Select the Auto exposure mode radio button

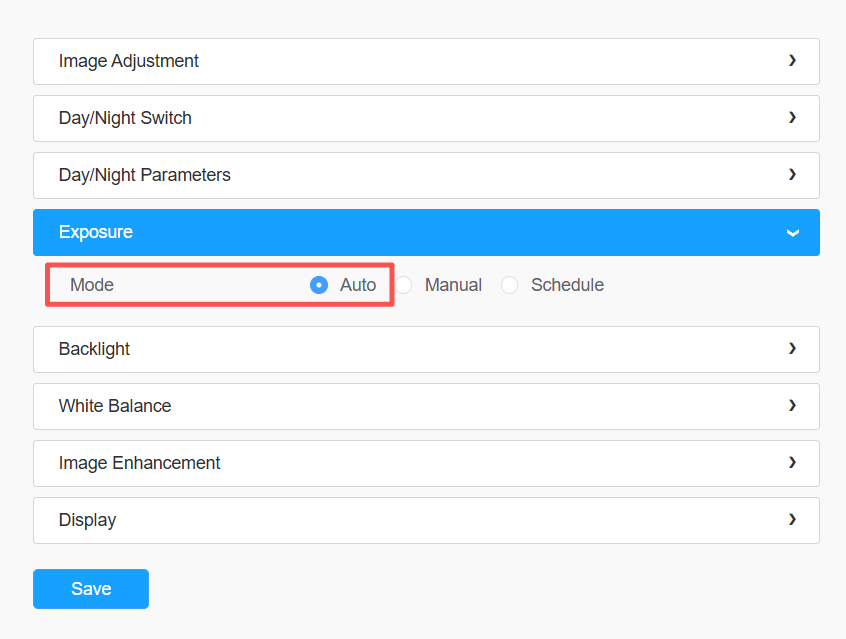319,284
